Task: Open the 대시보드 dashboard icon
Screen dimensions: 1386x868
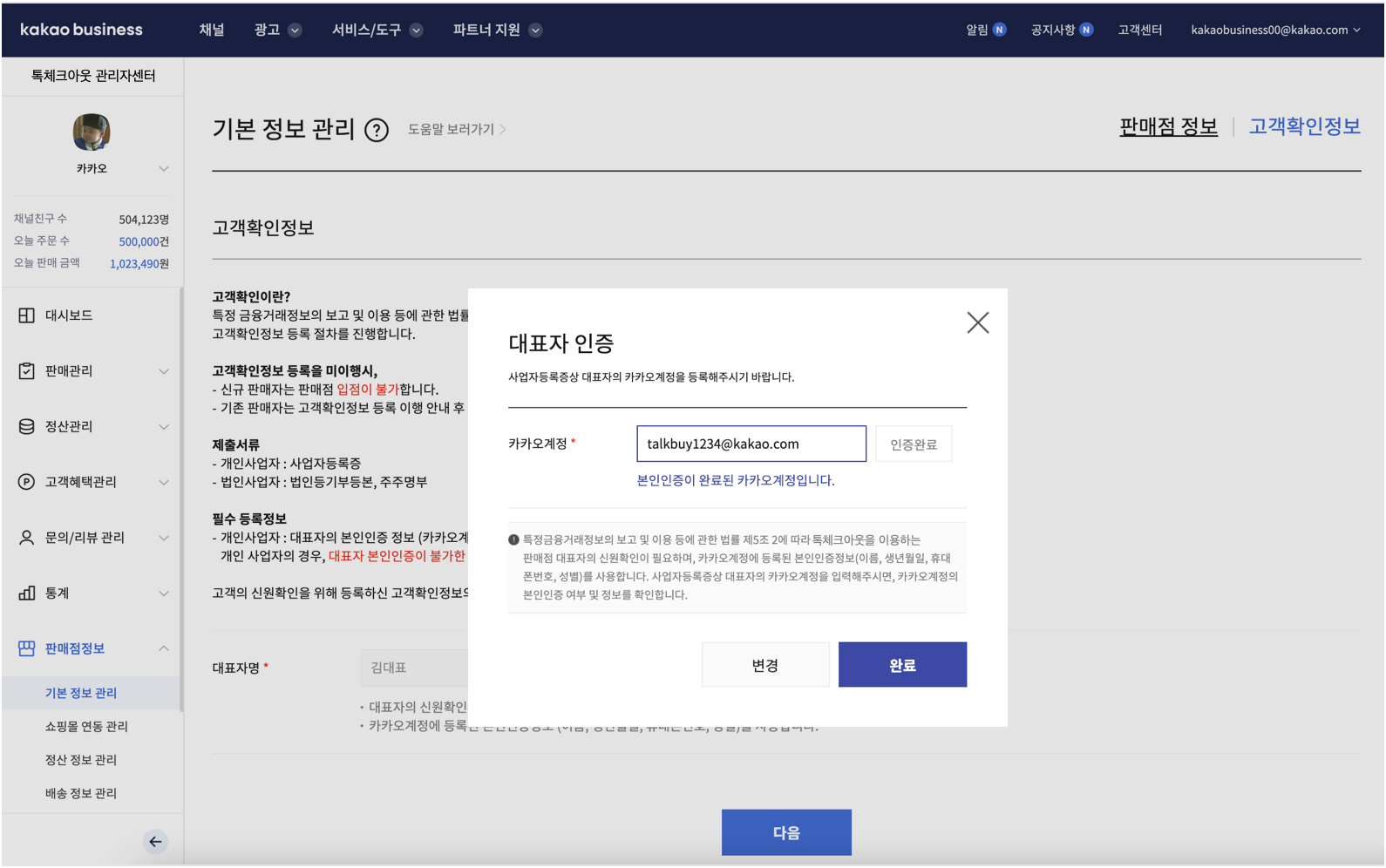Action: [27, 315]
